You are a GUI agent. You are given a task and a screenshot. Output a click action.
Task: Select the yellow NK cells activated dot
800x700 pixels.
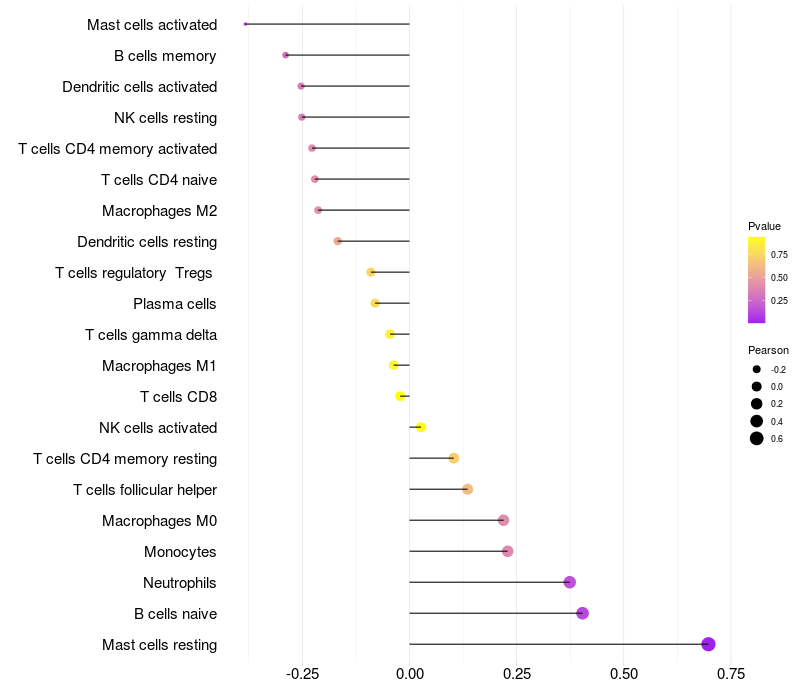[421, 427]
